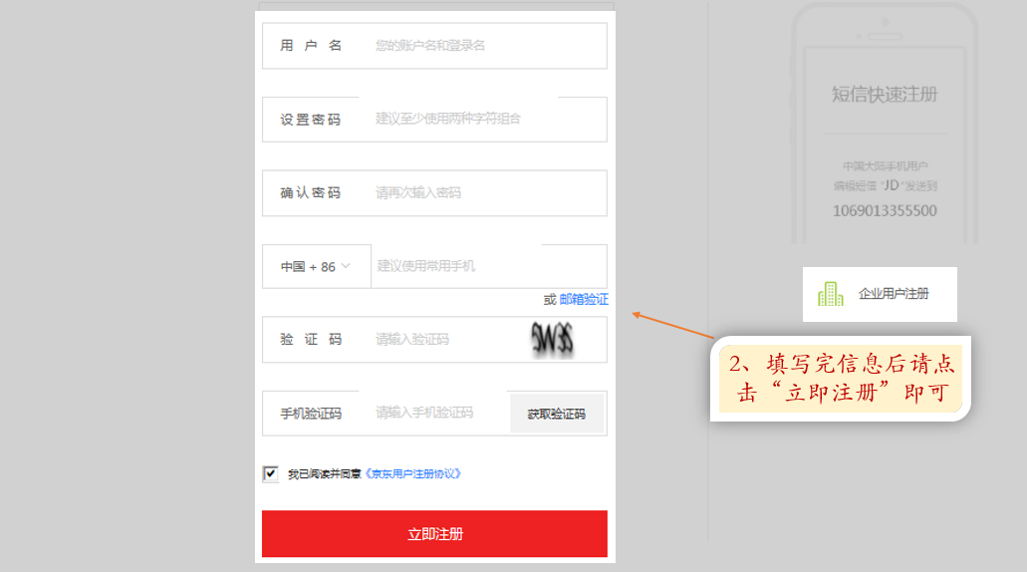Open the 京东用户注册协议 agreement link
Image resolution: width=1027 pixels, height=573 pixels.
413,474
